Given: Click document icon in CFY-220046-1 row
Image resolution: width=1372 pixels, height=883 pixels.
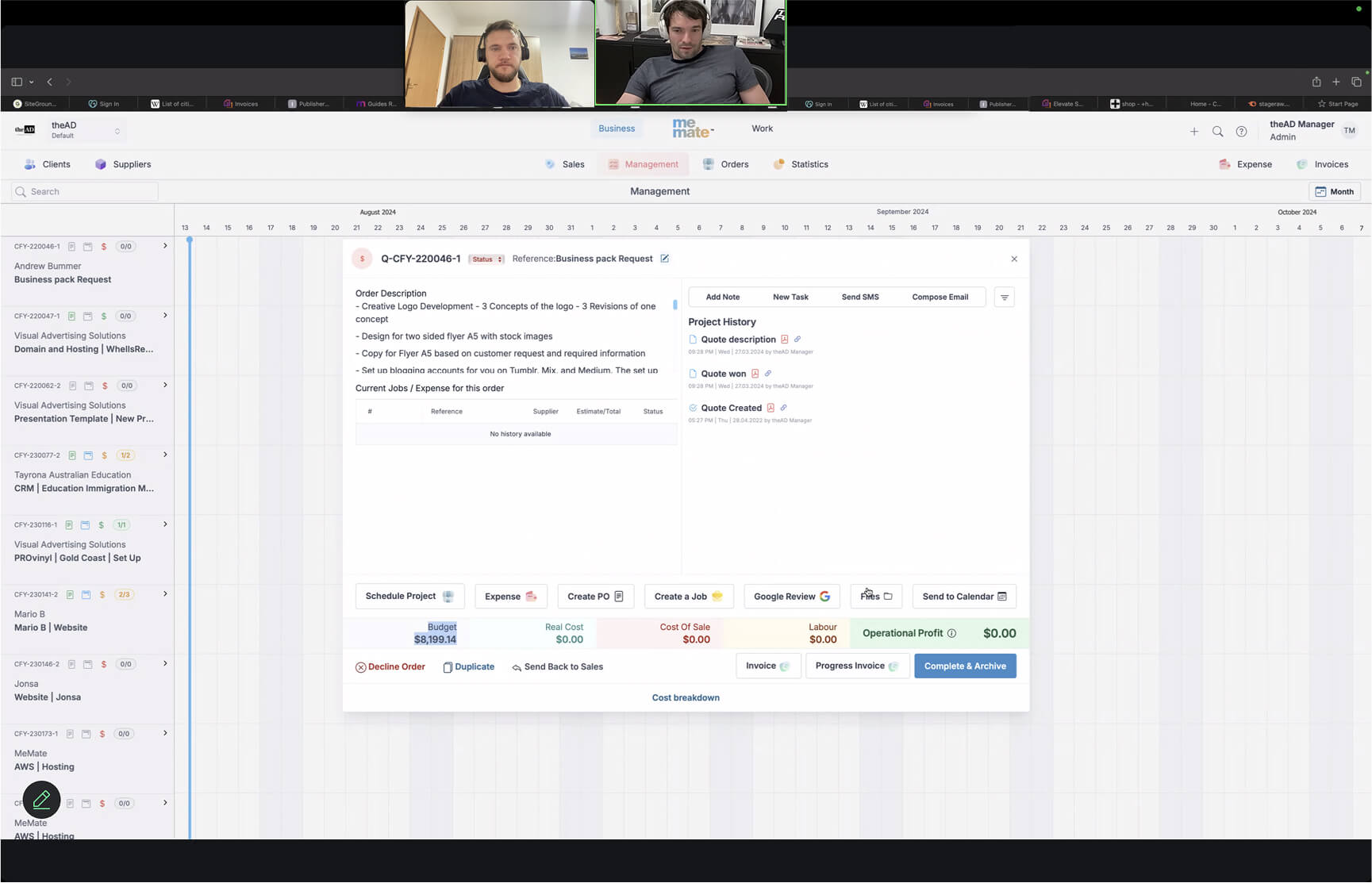Looking at the screenshot, I should (71, 247).
